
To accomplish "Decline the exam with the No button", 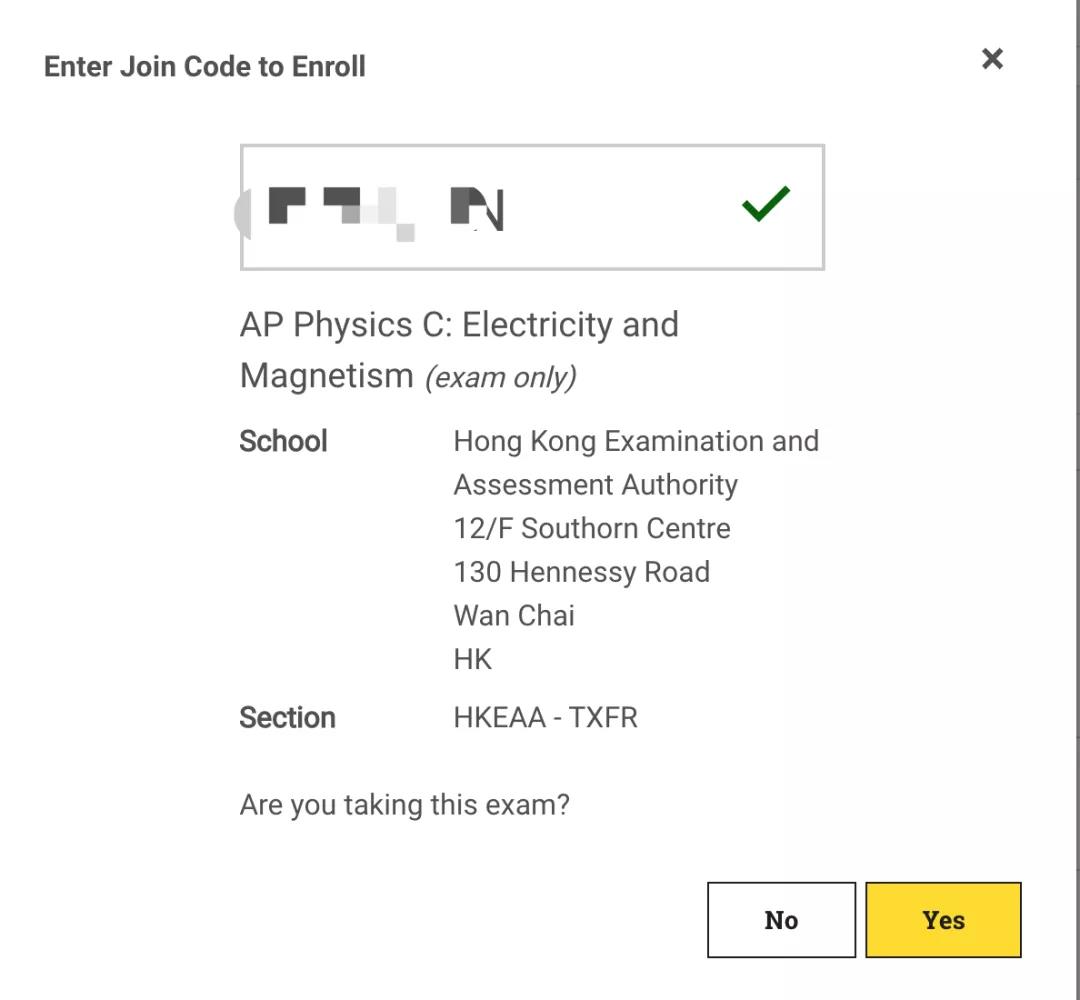I will click(781, 919).
